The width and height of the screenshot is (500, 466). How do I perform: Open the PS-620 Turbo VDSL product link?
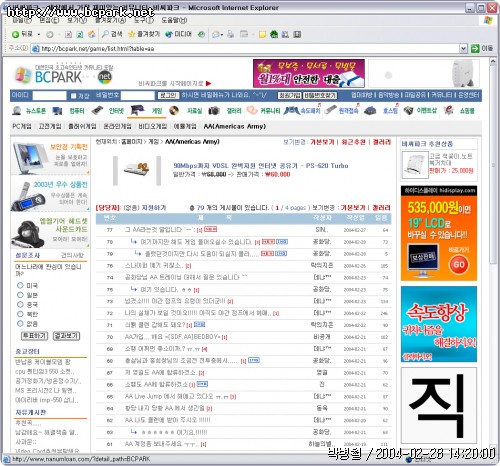coord(261,166)
